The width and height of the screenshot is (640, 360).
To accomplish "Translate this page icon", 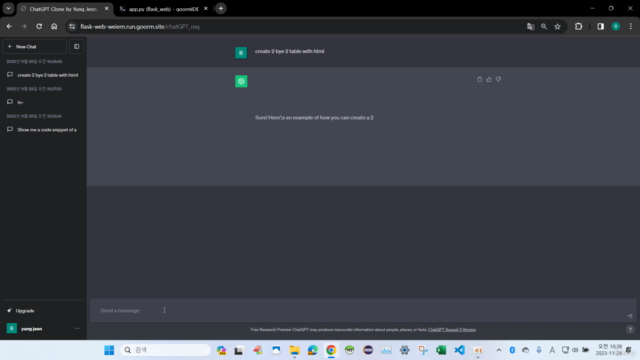I will coord(531,27).
